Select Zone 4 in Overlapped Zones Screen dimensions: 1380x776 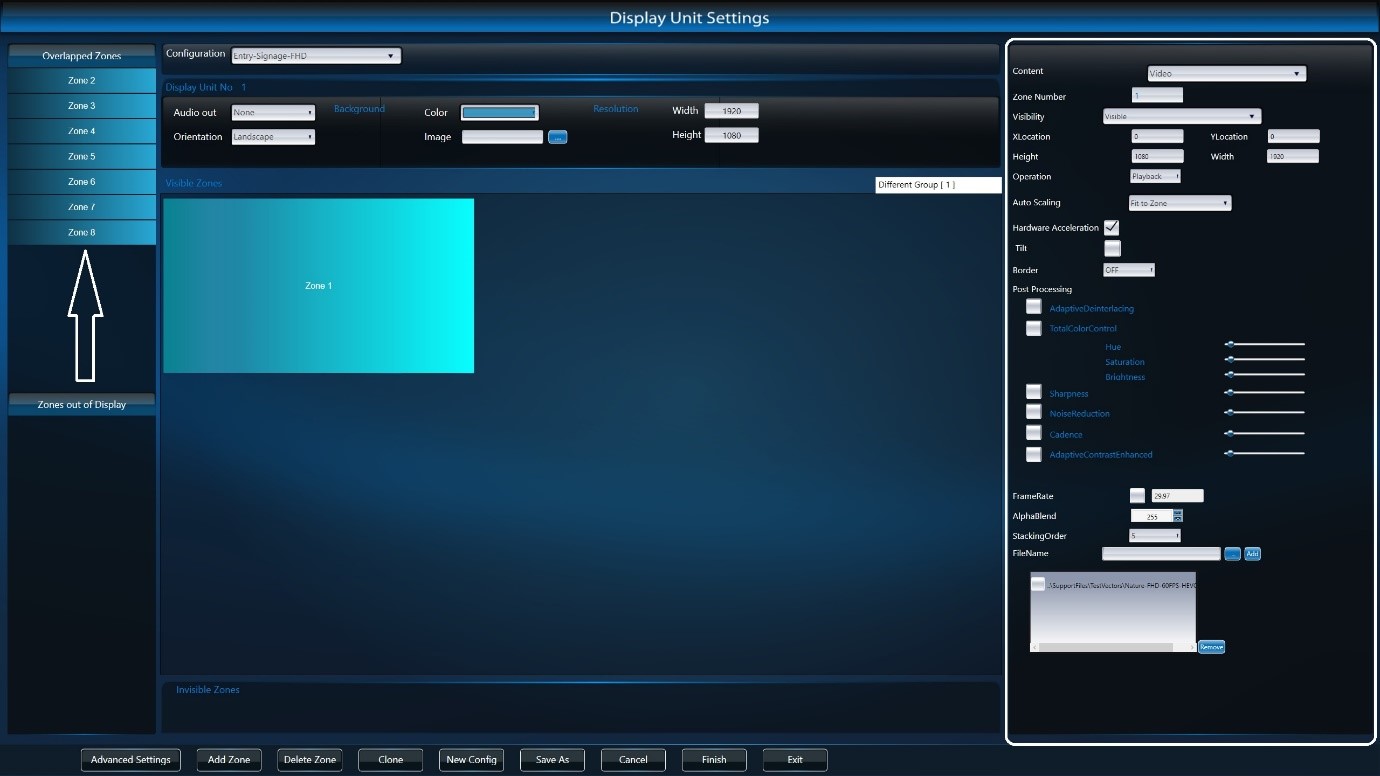(82, 131)
